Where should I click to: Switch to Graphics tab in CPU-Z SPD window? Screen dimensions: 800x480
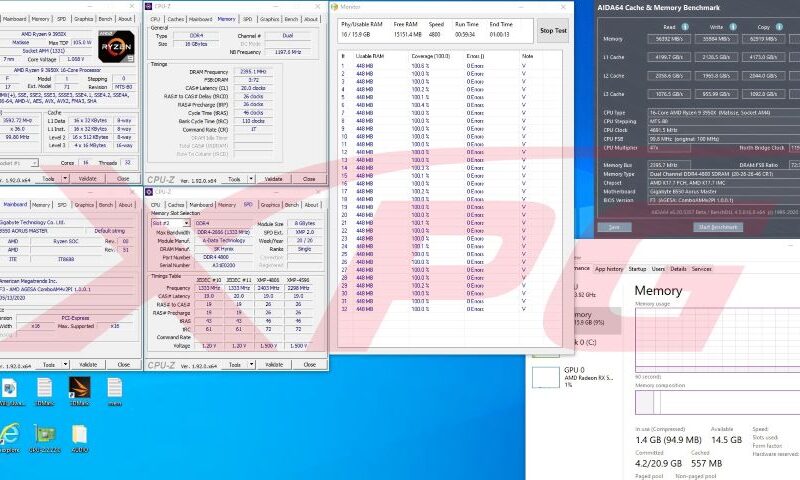point(270,205)
